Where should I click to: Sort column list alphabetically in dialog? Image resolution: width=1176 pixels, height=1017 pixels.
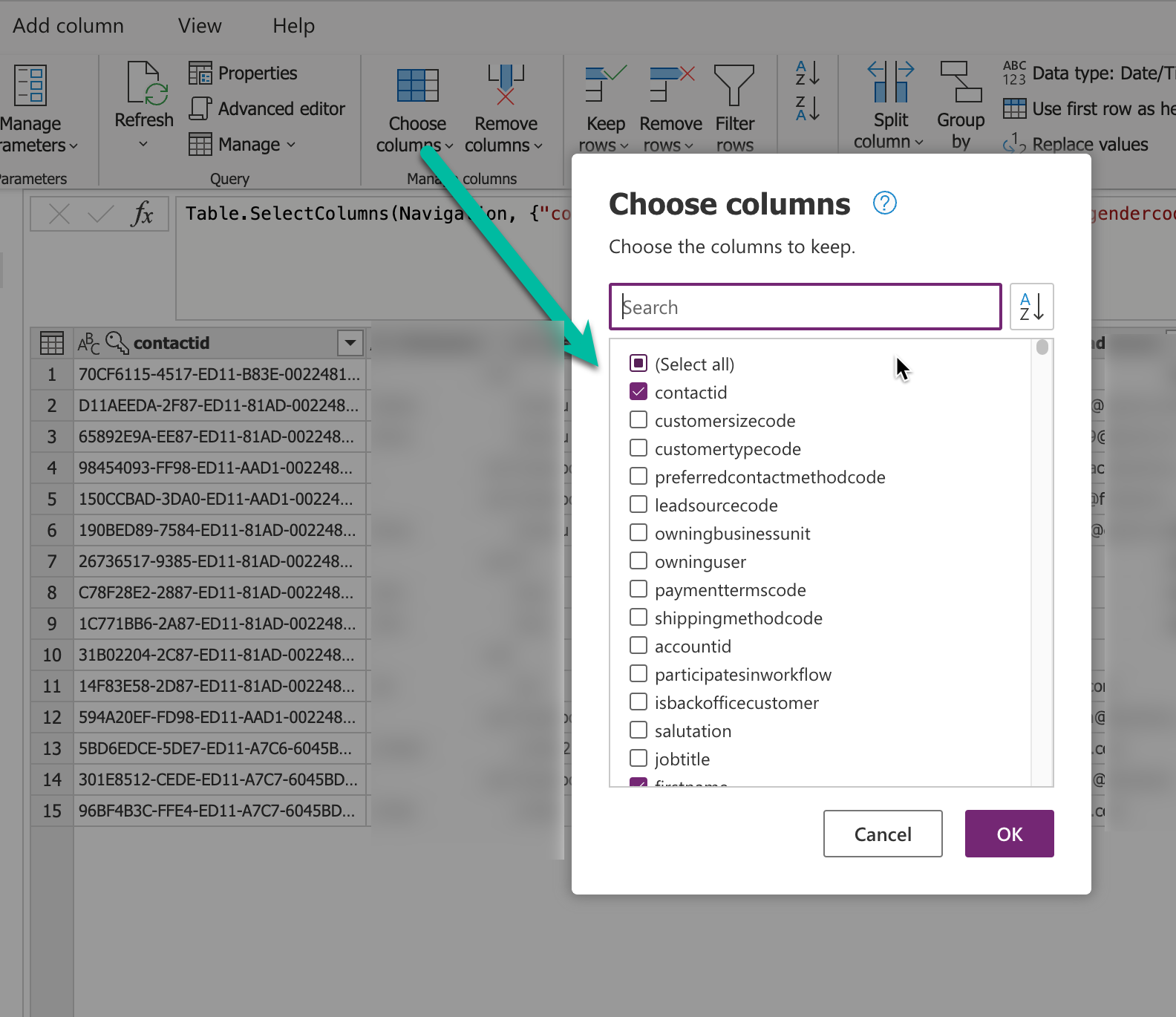[x=1032, y=307]
